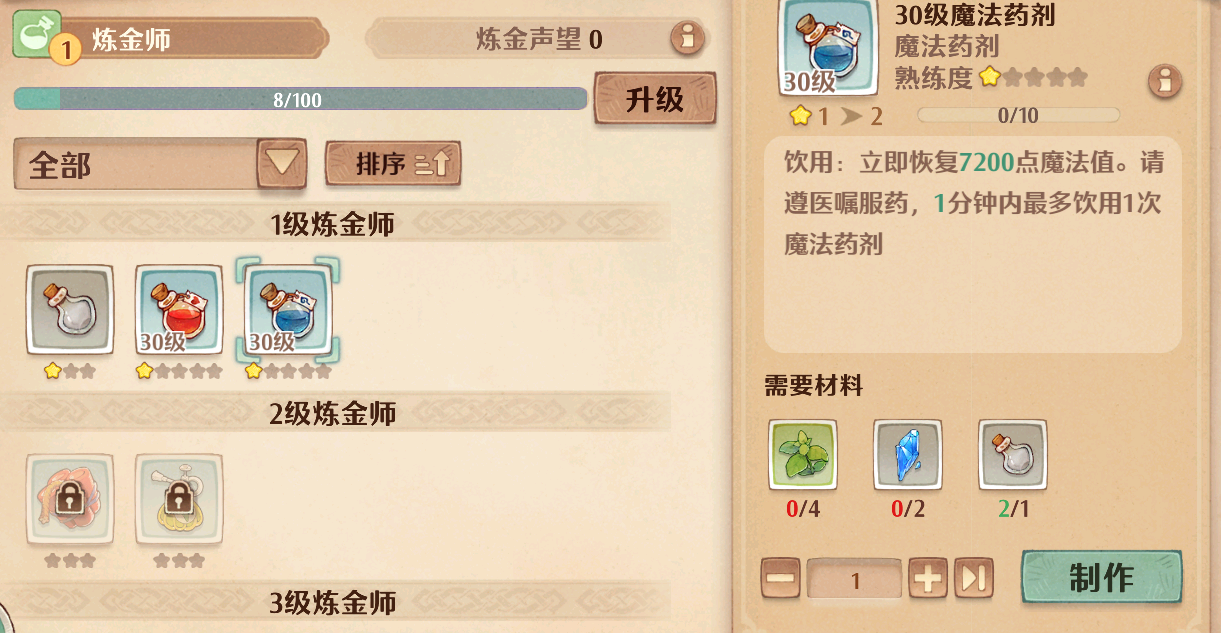Viewport: 1221px width, 633px height.
Task: Select the blue level 30 magic potion
Action: pyautogui.click(x=288, y=310)
